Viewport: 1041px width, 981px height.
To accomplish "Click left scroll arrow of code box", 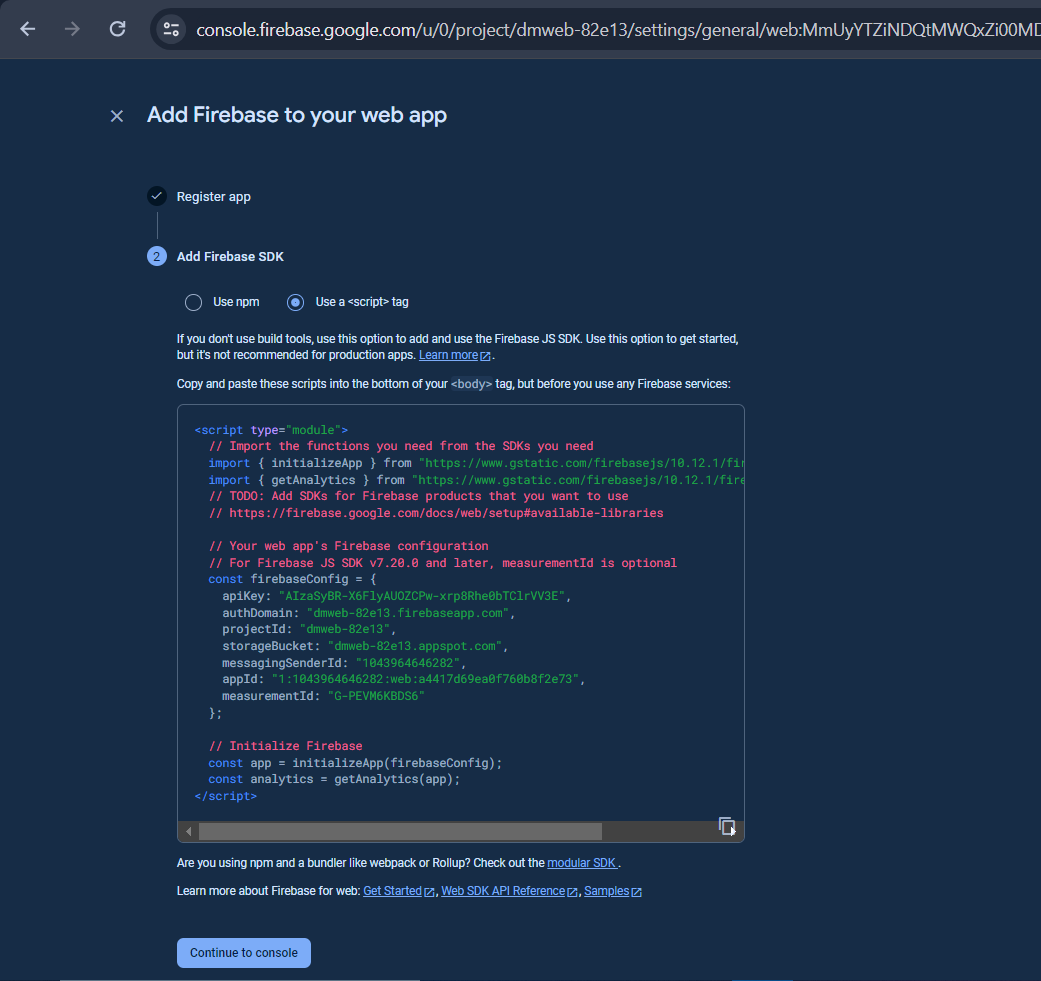I will [188, 831].
